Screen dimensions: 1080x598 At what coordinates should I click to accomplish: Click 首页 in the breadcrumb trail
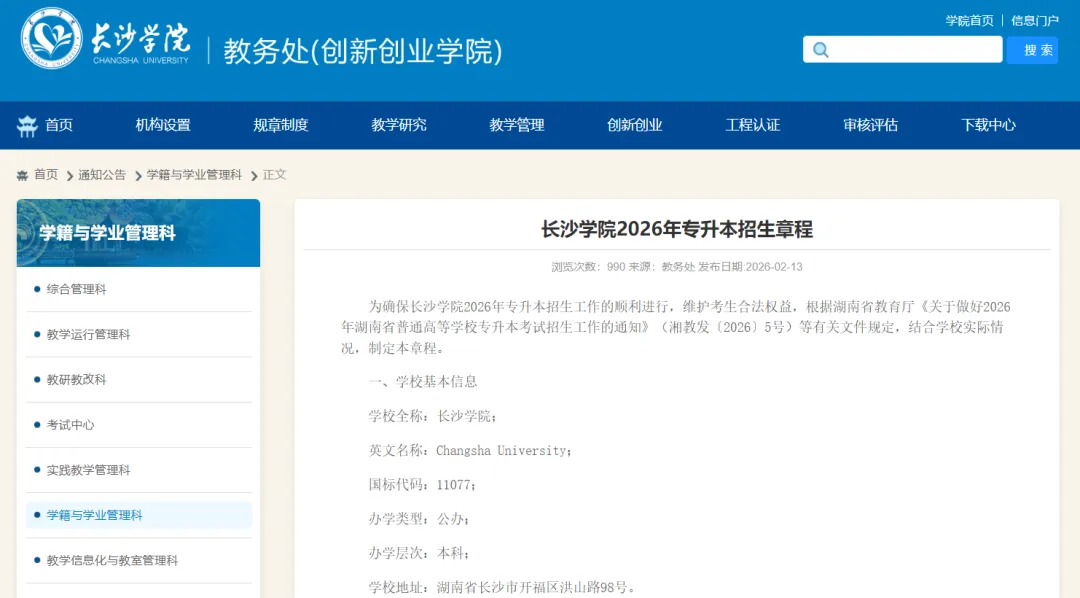(46, 175)
